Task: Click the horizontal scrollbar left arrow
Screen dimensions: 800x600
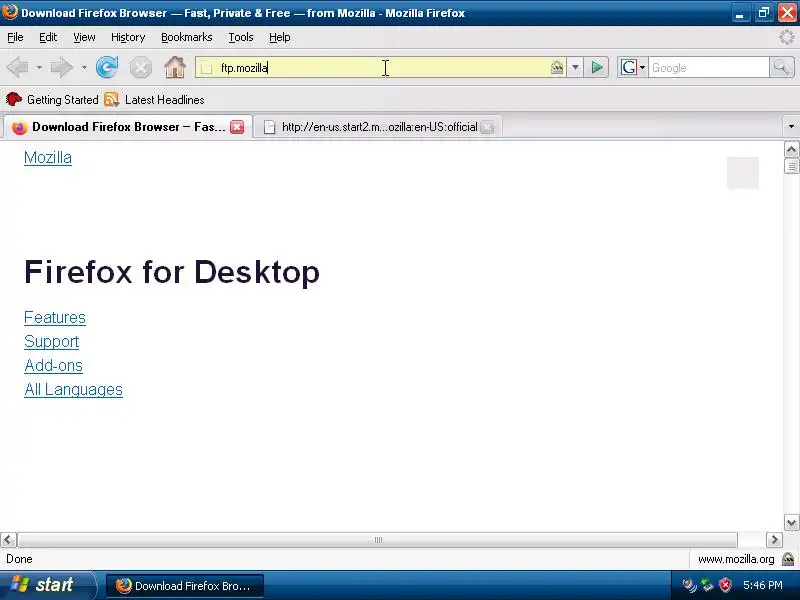Action: [8, 540]
